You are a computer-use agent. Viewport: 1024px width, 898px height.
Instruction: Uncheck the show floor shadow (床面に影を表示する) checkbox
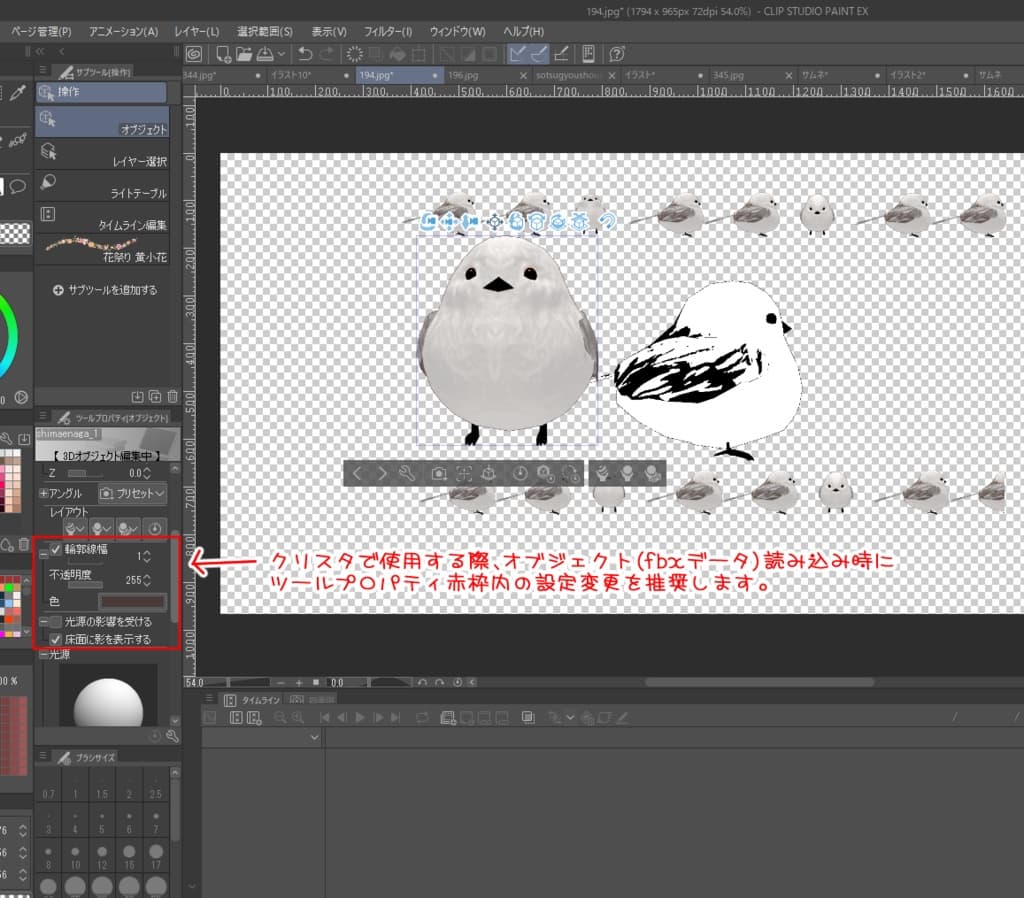pyautogui.click(x=57, y=638)
